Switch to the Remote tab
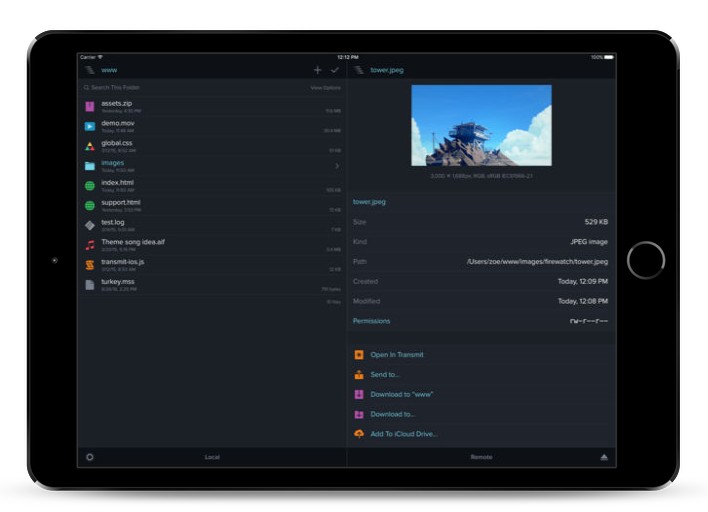This screenshot has height=512, width=708. [481, 457]
